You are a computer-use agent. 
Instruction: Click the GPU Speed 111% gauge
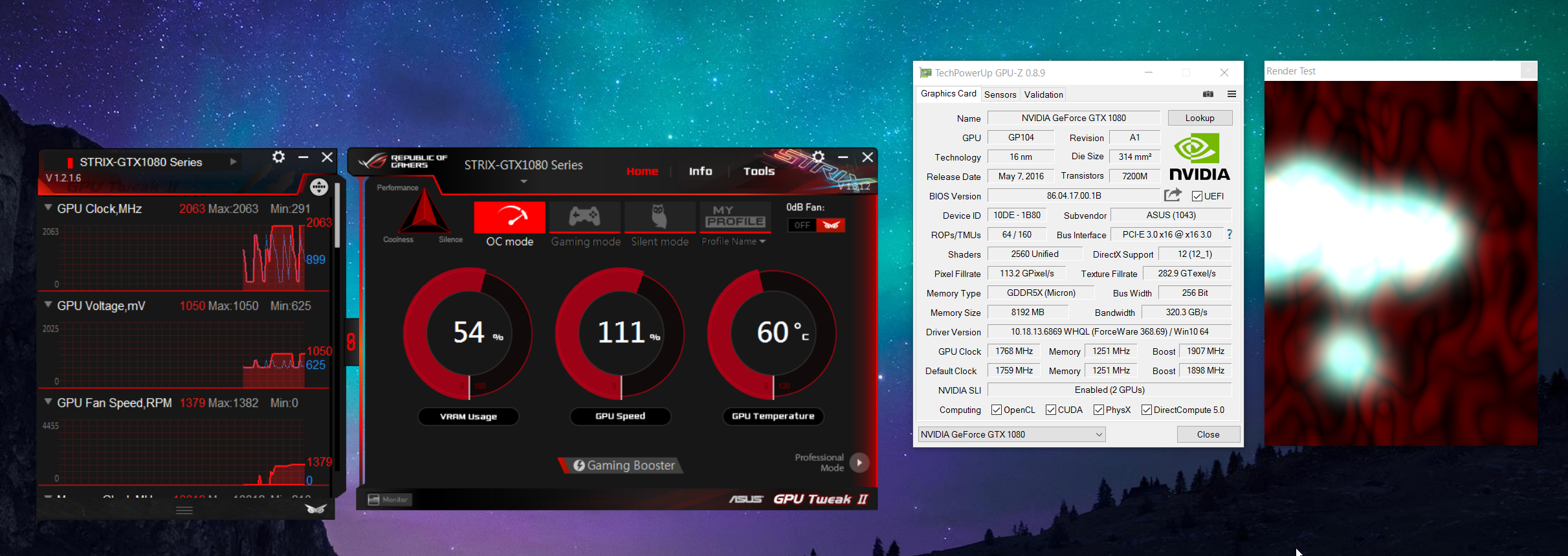coord(621,333)
